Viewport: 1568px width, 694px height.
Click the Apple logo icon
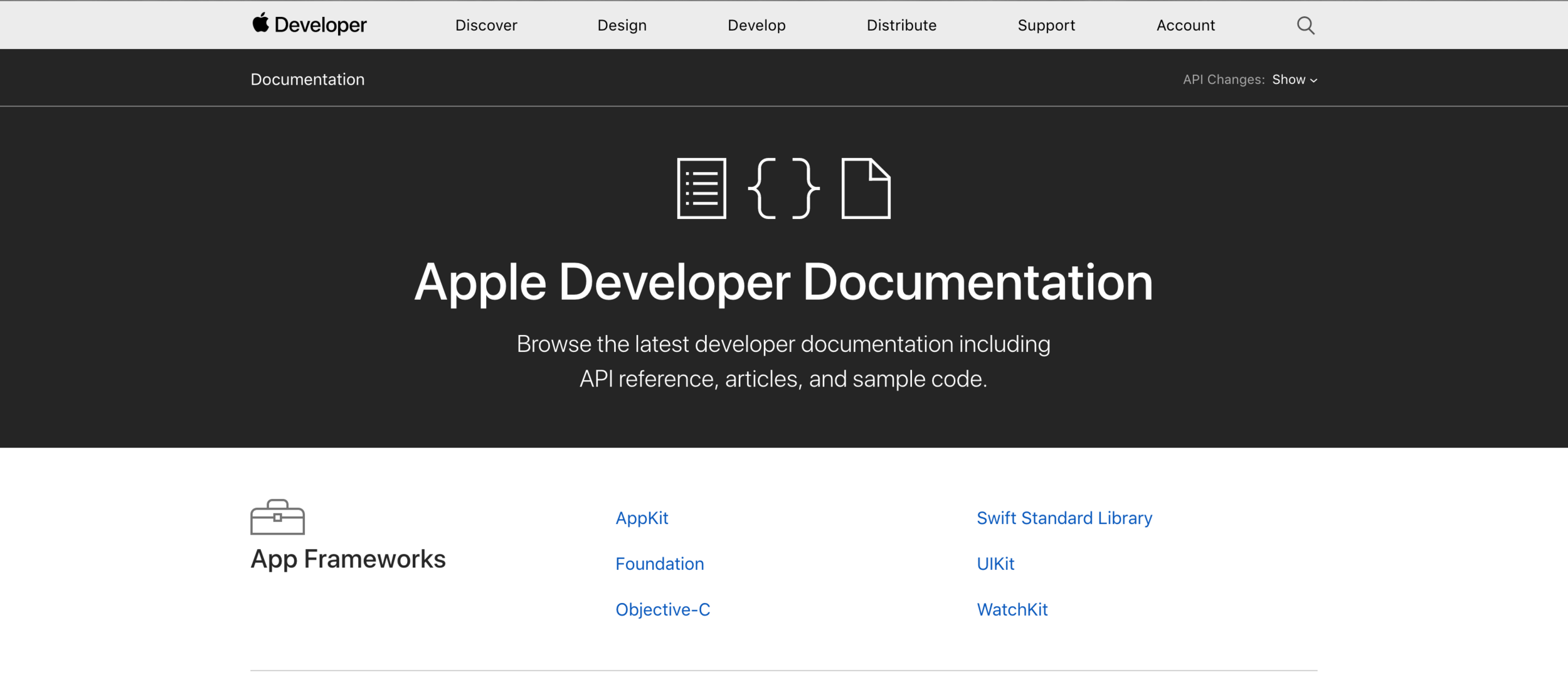click(260, 23)
